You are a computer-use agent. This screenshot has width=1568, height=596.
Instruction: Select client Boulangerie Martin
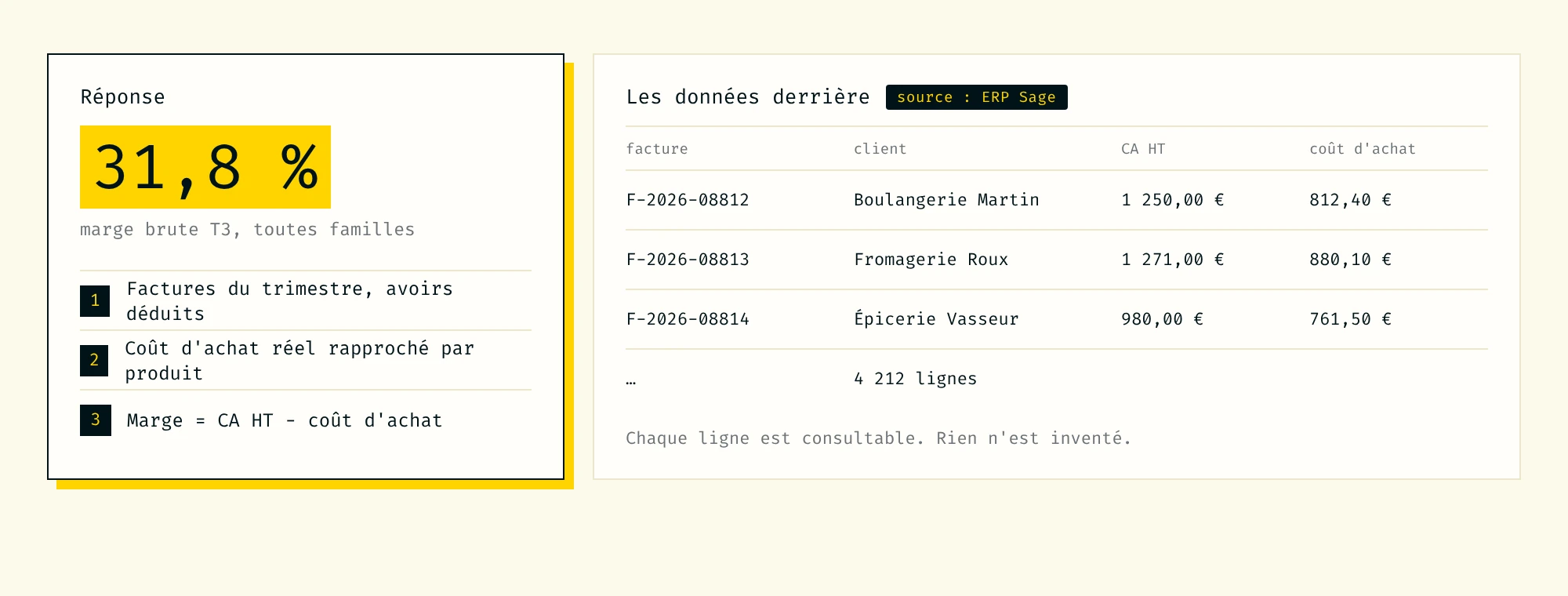click(946, 200)
